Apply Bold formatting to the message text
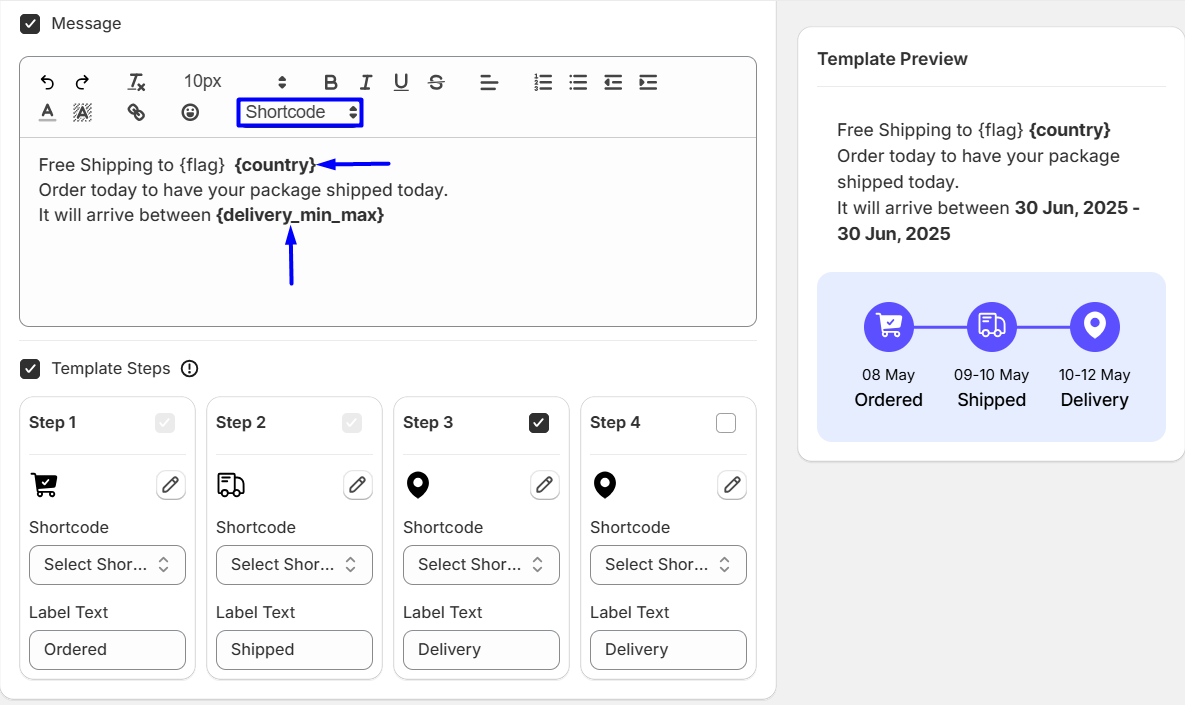 (x=330, y=82)
